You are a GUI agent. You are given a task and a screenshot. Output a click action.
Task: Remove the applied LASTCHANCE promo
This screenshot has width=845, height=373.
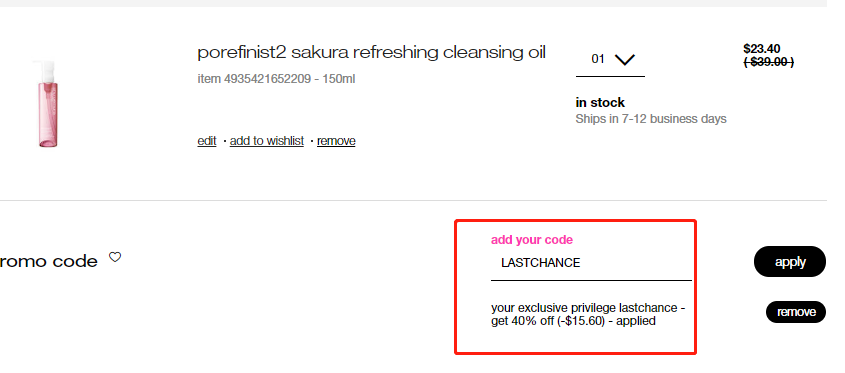(x=796, y=312)
